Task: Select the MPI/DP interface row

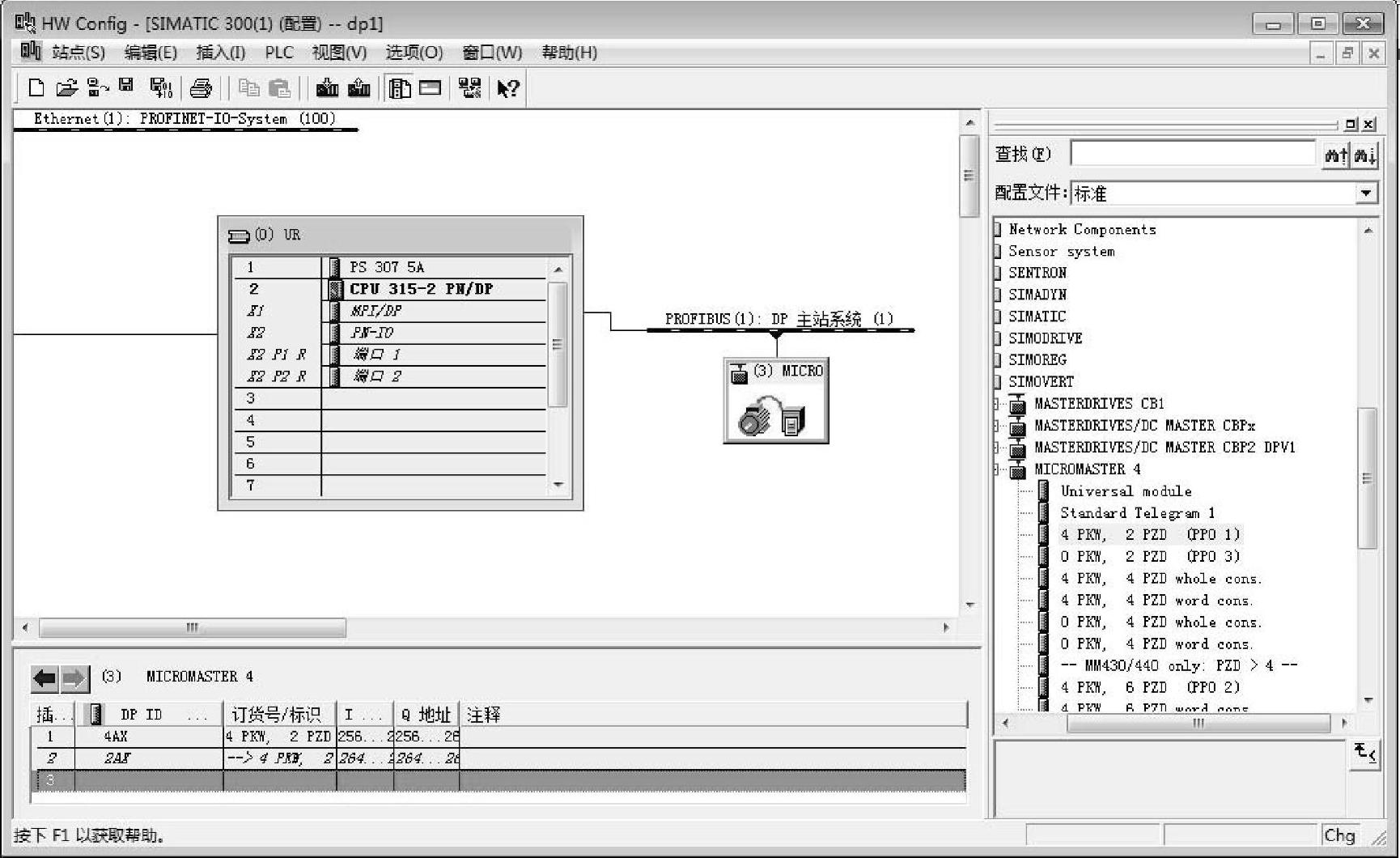Action: (388, 311)
